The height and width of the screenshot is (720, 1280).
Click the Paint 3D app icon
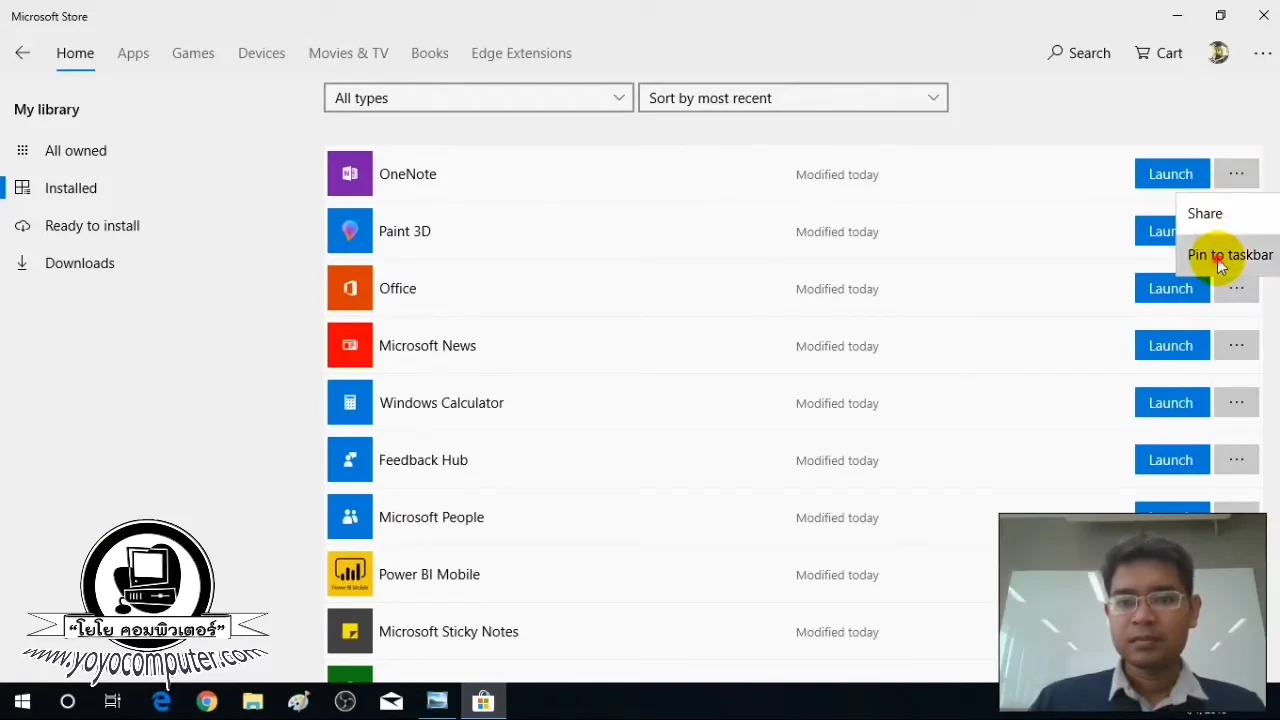[x=349, y=231]
